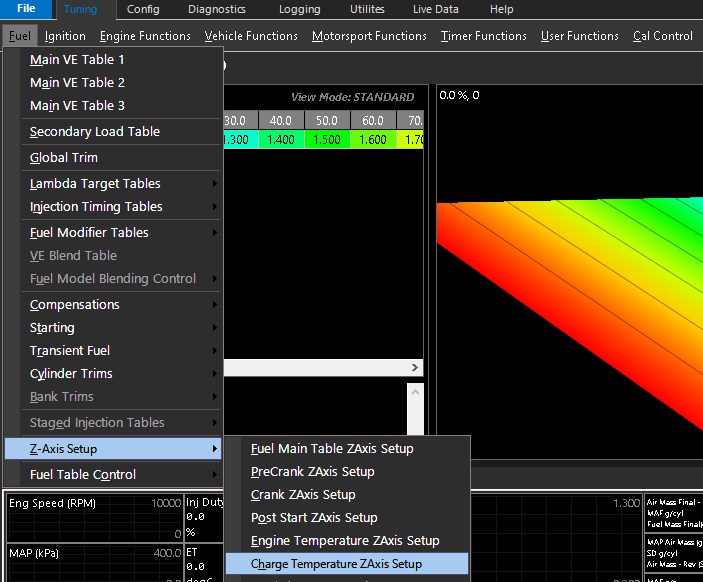Expand Starting submenu

[113, 327]
